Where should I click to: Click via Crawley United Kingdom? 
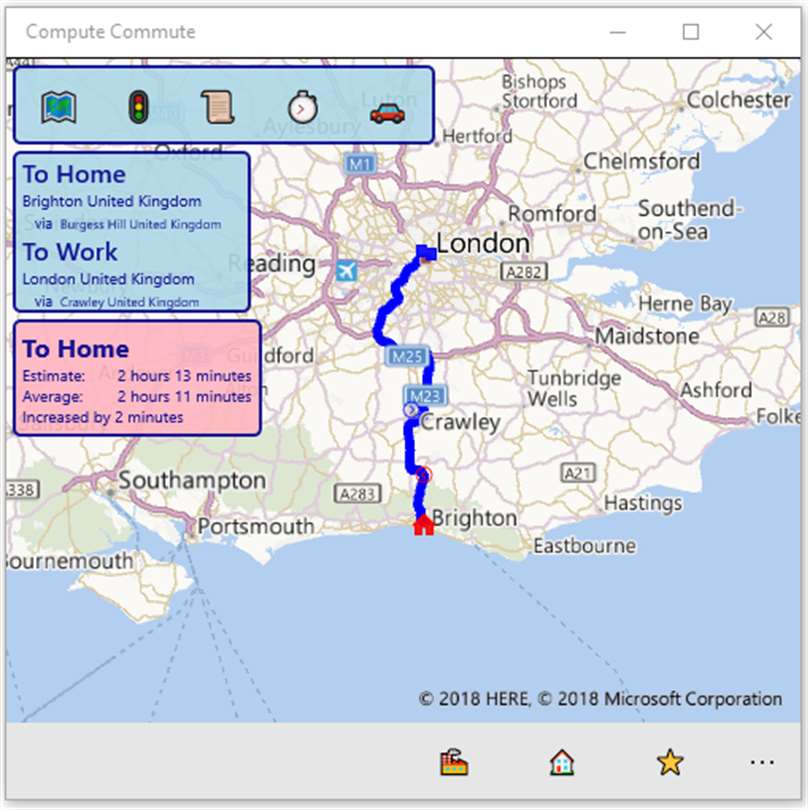tap(117, 302)
